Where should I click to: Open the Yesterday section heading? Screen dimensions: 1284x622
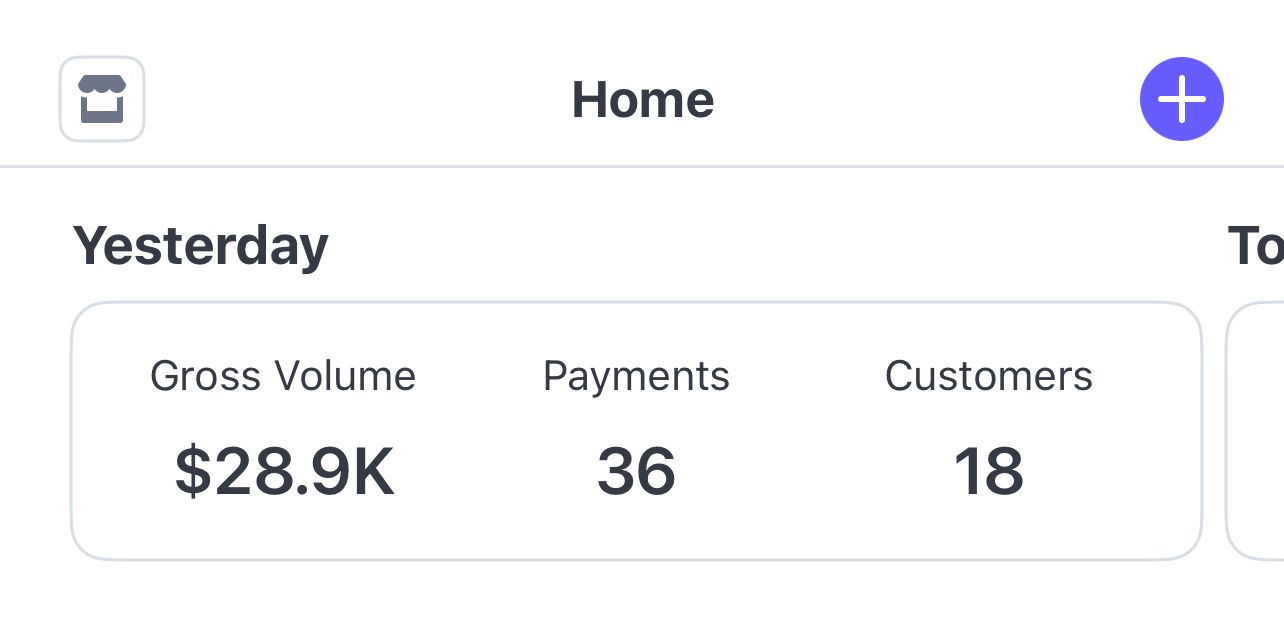200,246
